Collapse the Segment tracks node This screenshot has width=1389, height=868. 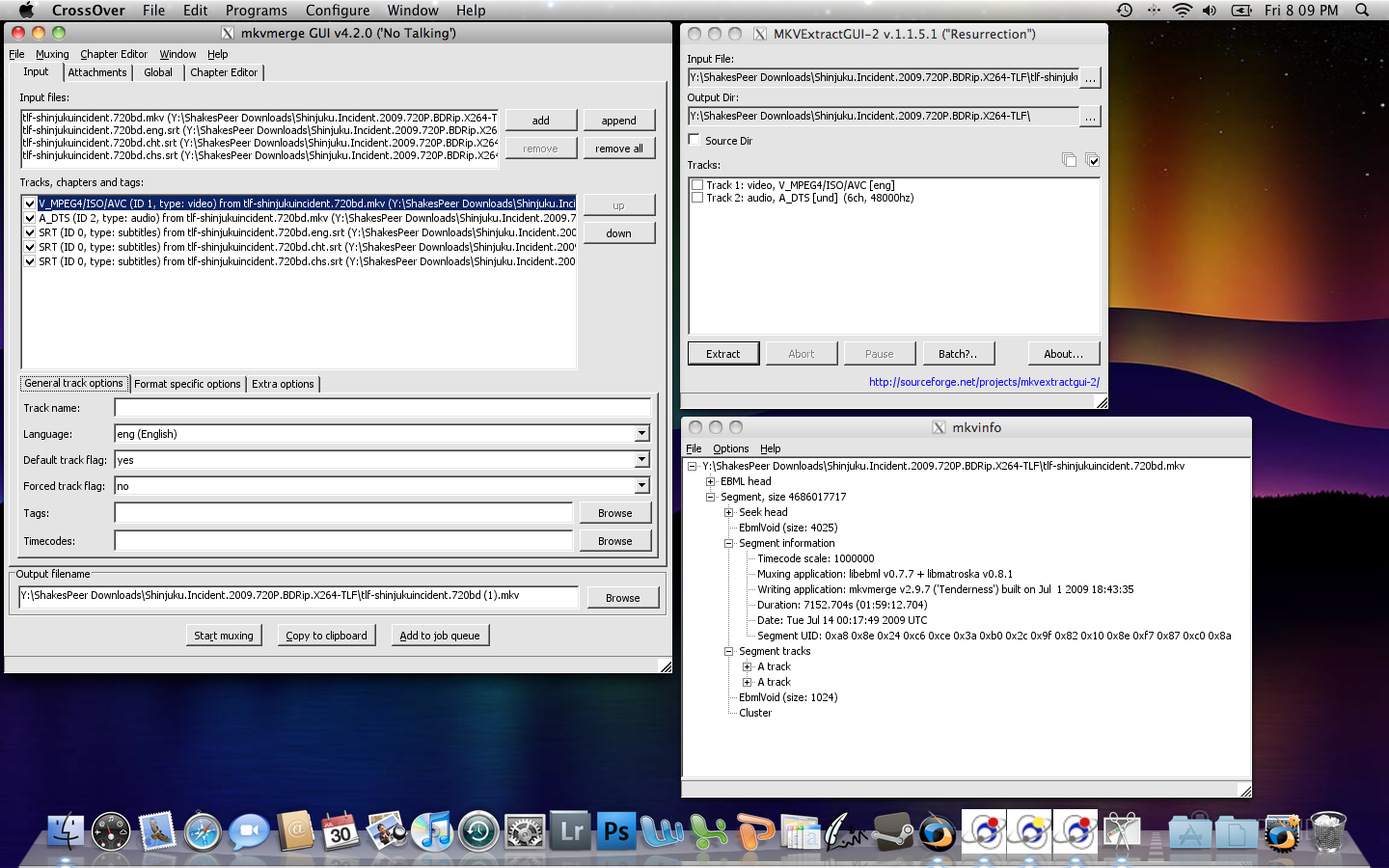click(728, 651)
